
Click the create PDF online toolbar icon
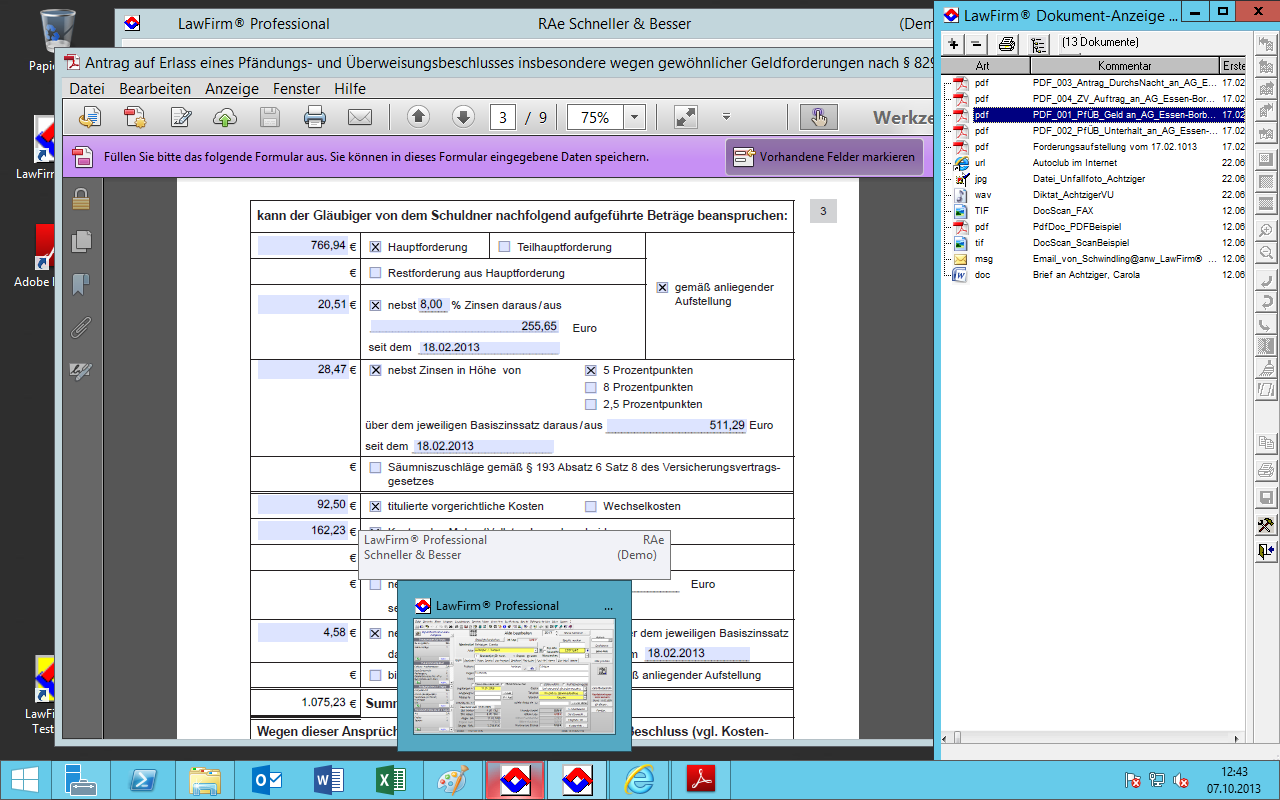[135, 118]
